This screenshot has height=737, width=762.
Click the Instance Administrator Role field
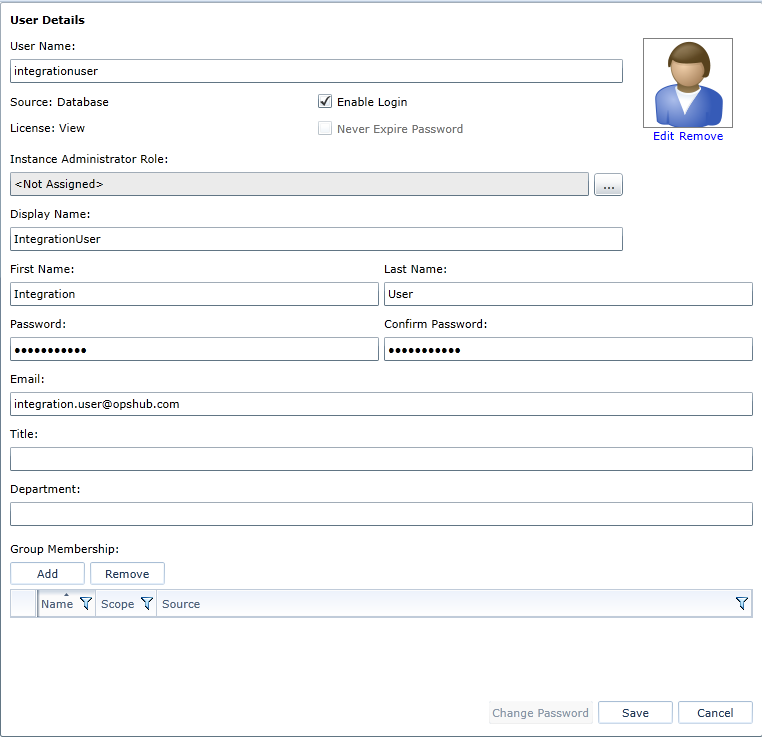click(x=299, y=184)
